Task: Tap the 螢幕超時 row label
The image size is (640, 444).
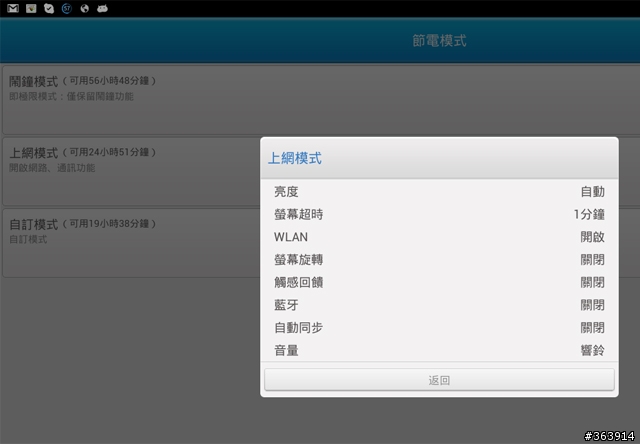Action: pos(298,214)
